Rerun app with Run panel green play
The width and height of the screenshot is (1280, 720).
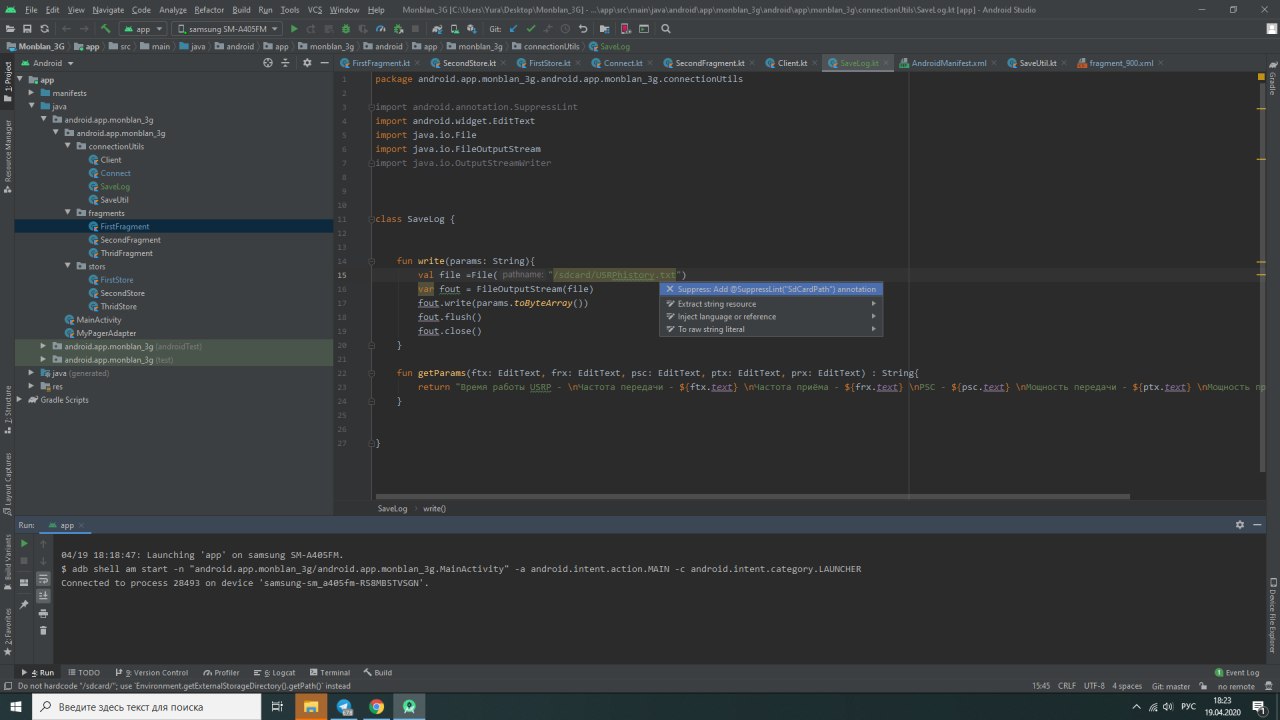point(24,543)
